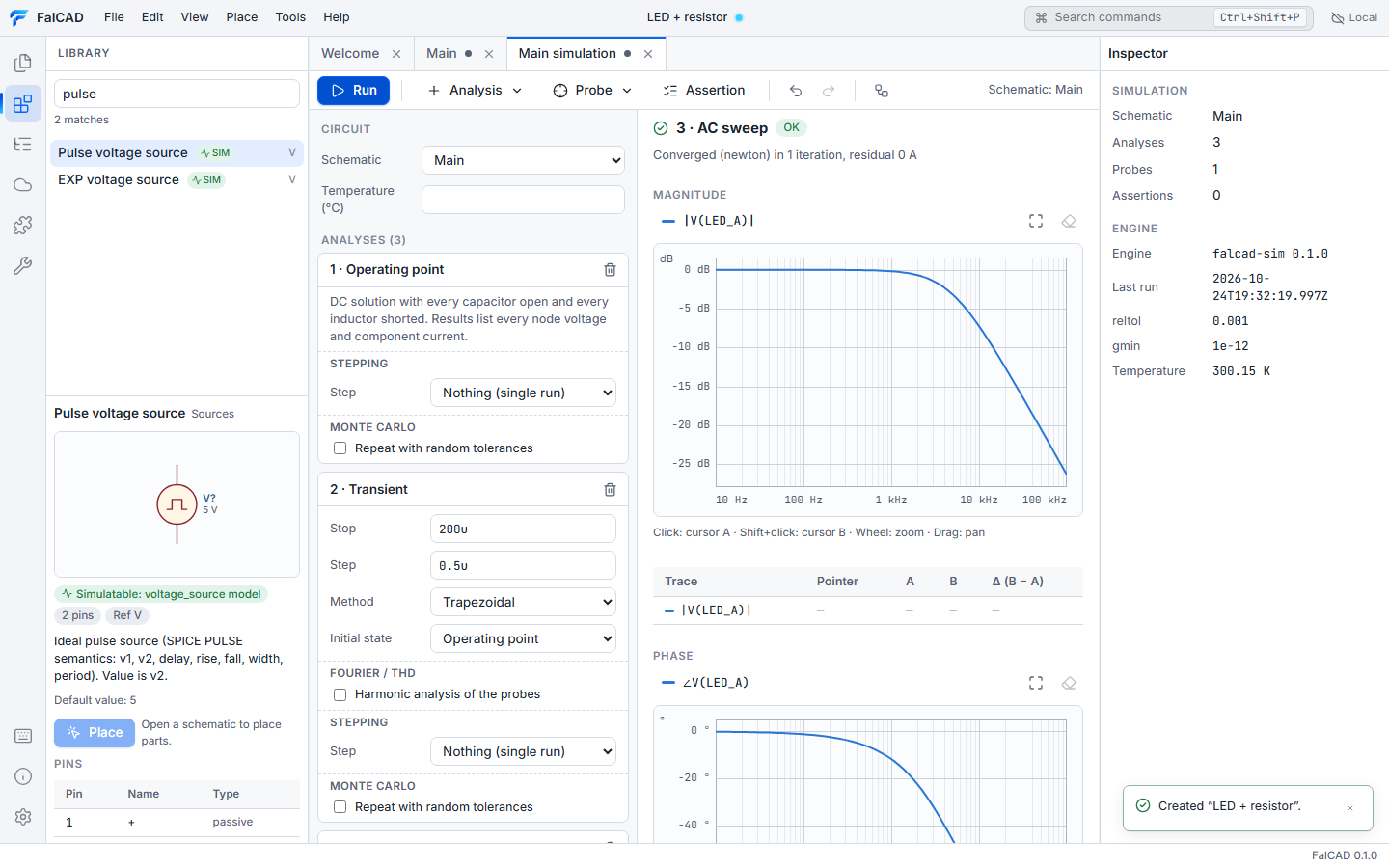This screenshot has height=868, width=1389.
Task: Open the Method dropdown showing Trapezoidal
Action: [x=523, y=602]
